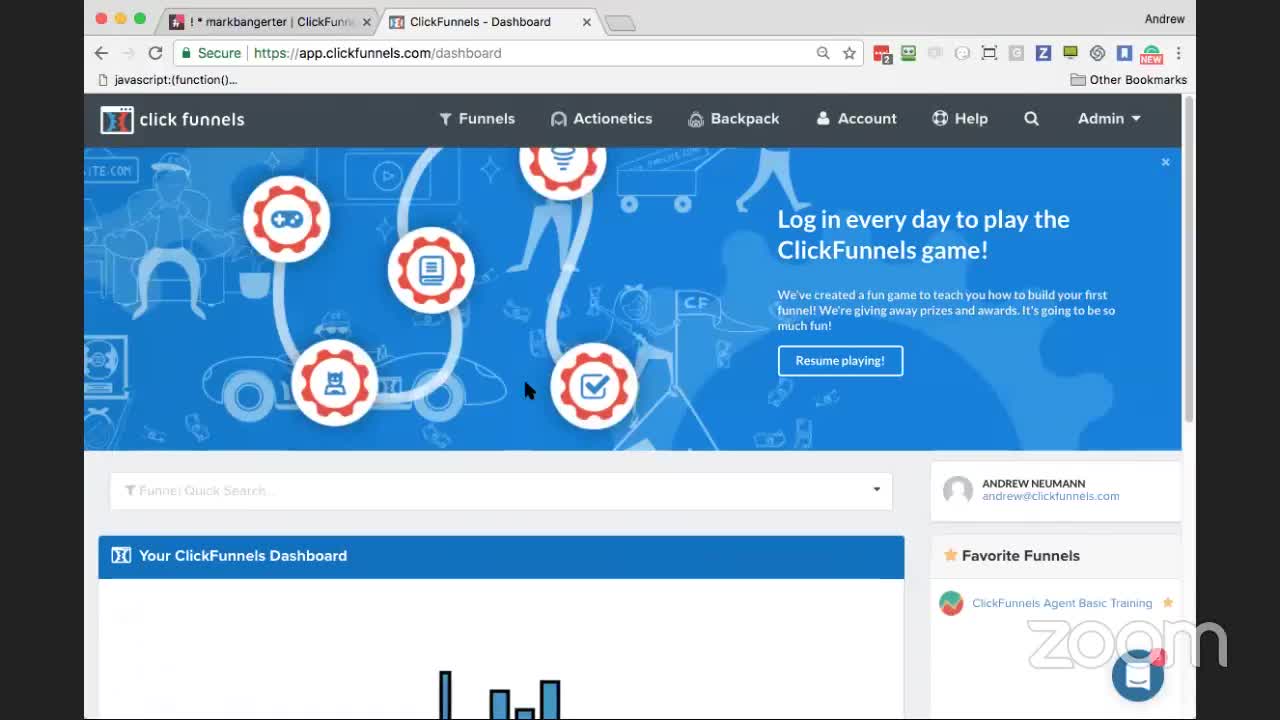Open the Account menu
The width and height of the screenshot is (1280, 720).
[x=856, y=118]
